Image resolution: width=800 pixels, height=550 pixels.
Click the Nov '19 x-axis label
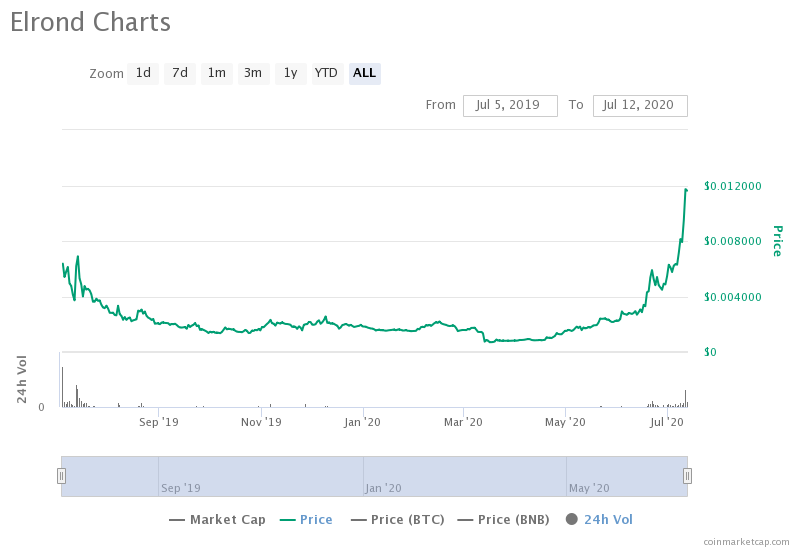261,422
